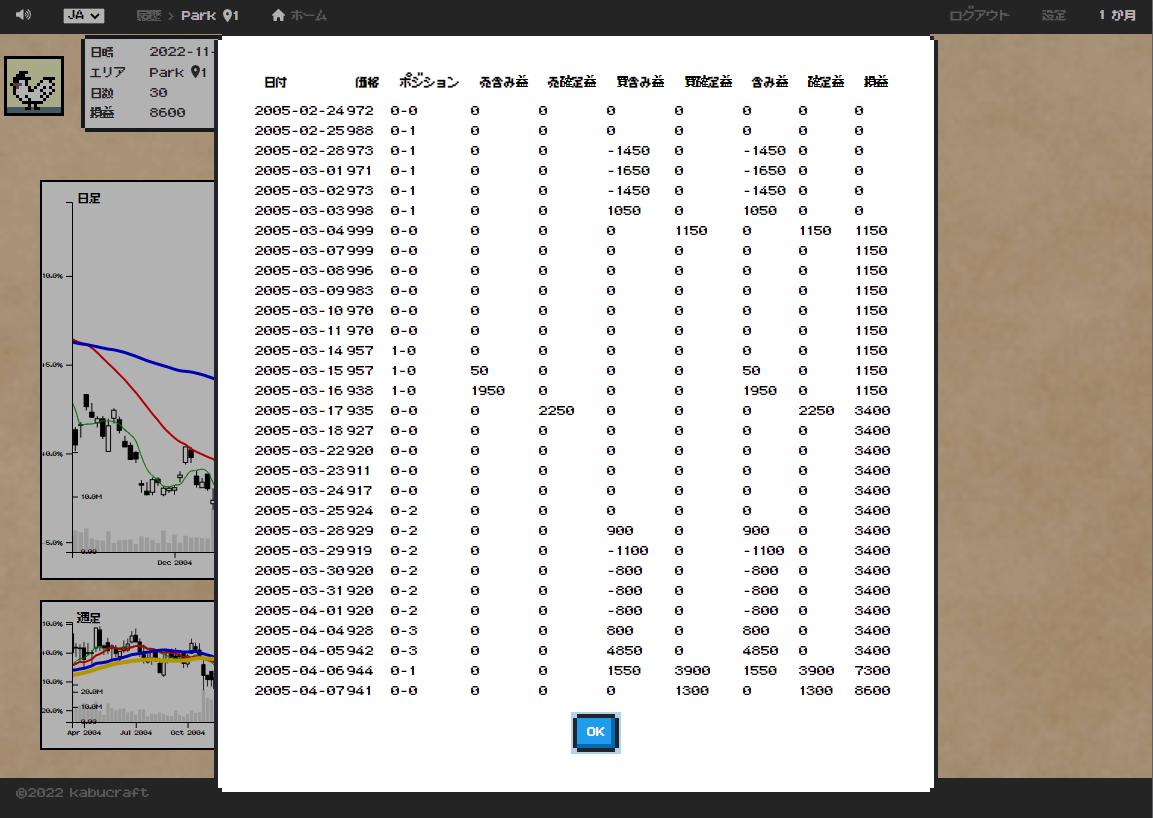Click the 週足 weekly chart
Screen dimensions: 1153x818
coord(128,674)
